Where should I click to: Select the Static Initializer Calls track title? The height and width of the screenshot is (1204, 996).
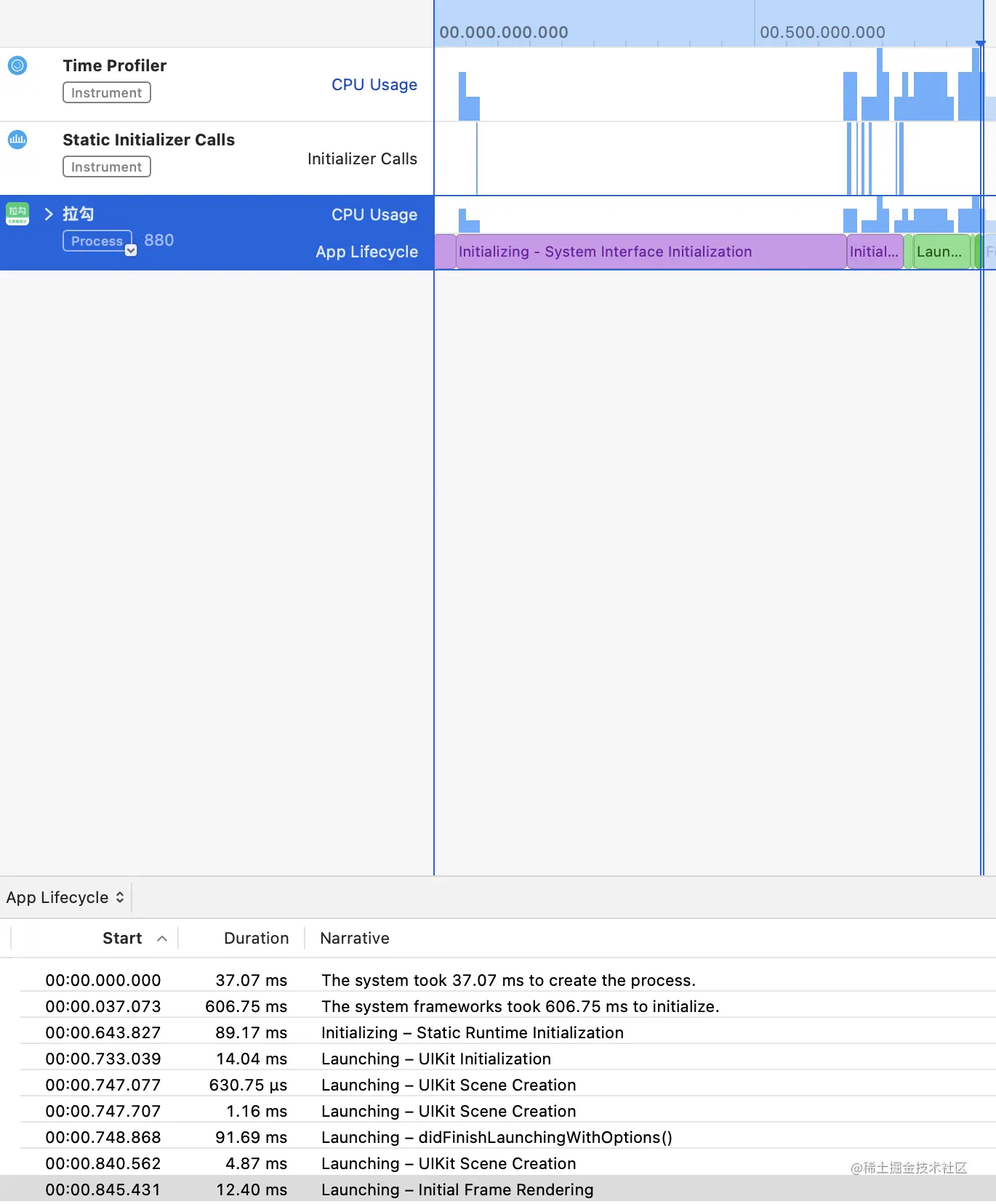click(148, 140)
